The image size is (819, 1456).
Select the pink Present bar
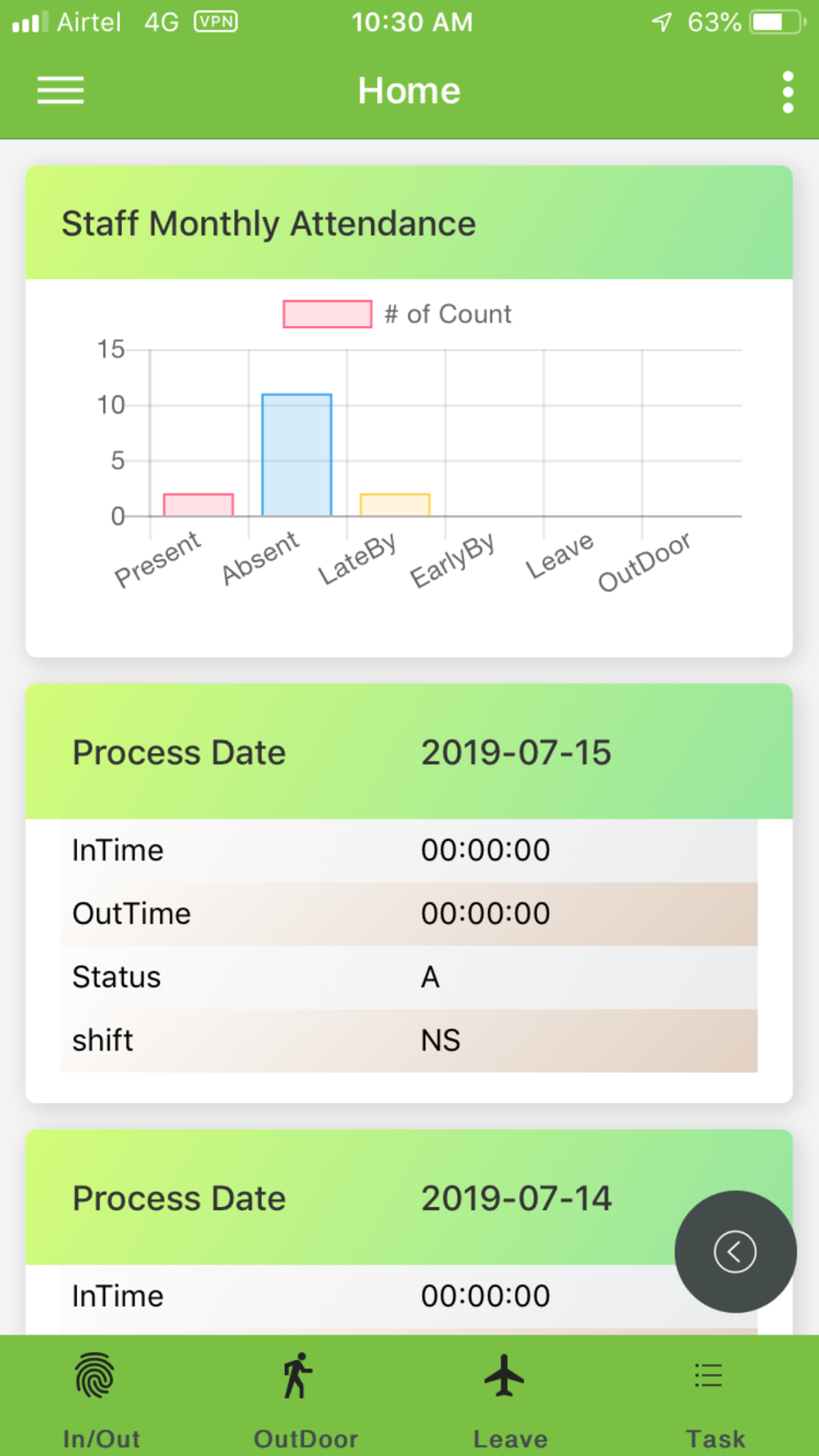tap(198, 504)
